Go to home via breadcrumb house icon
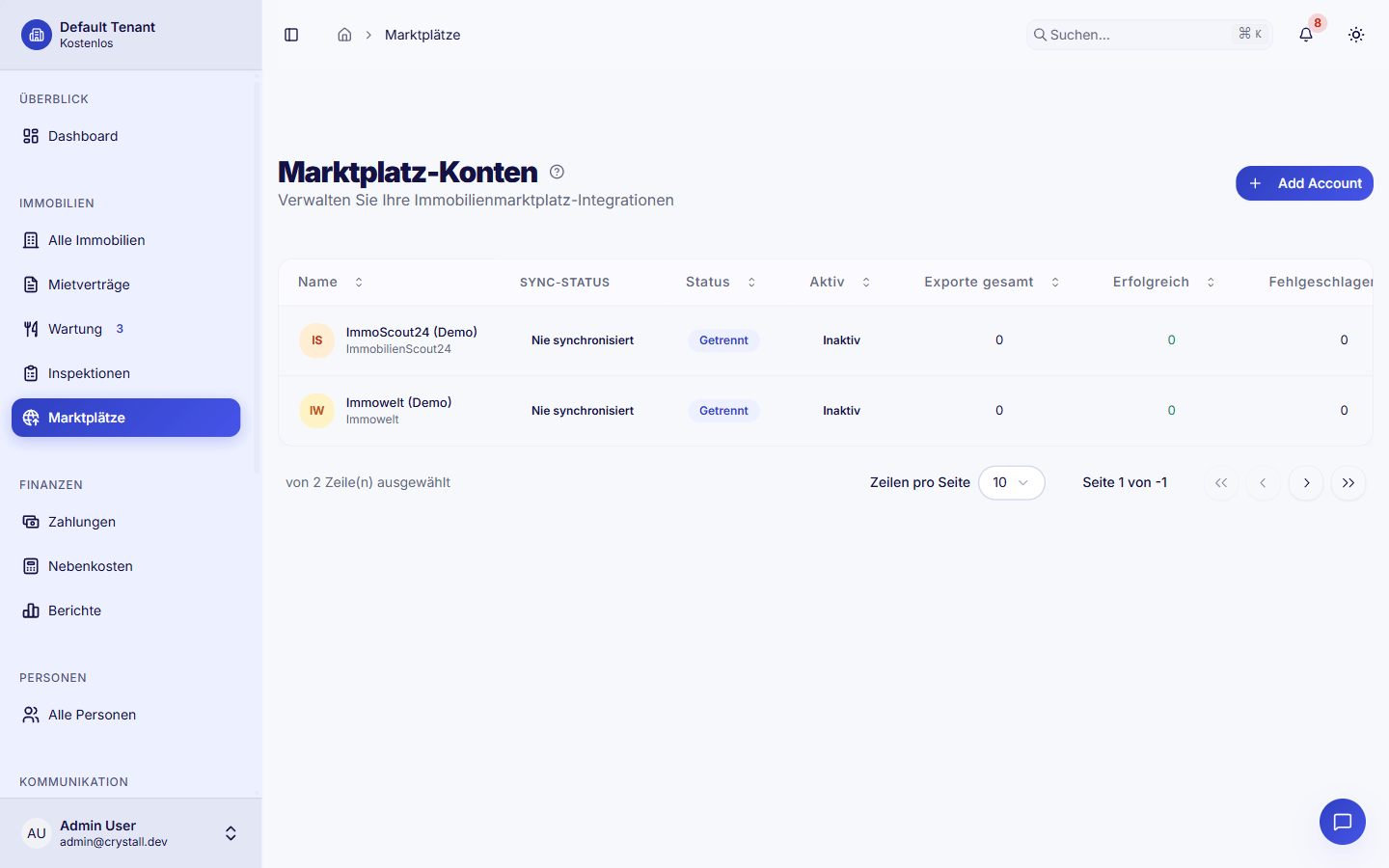The image size is (1389, 868). (x=344, y=35)
